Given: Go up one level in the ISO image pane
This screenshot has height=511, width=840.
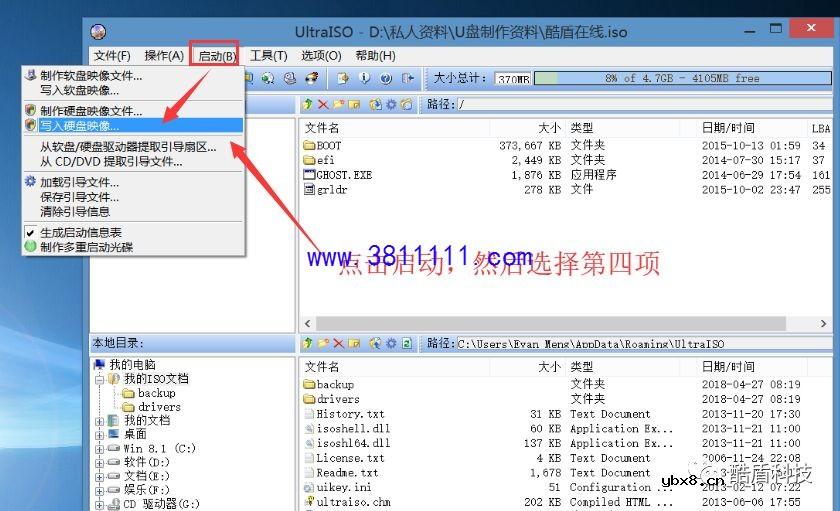Looking at the screenshot, I should point(308,104).
